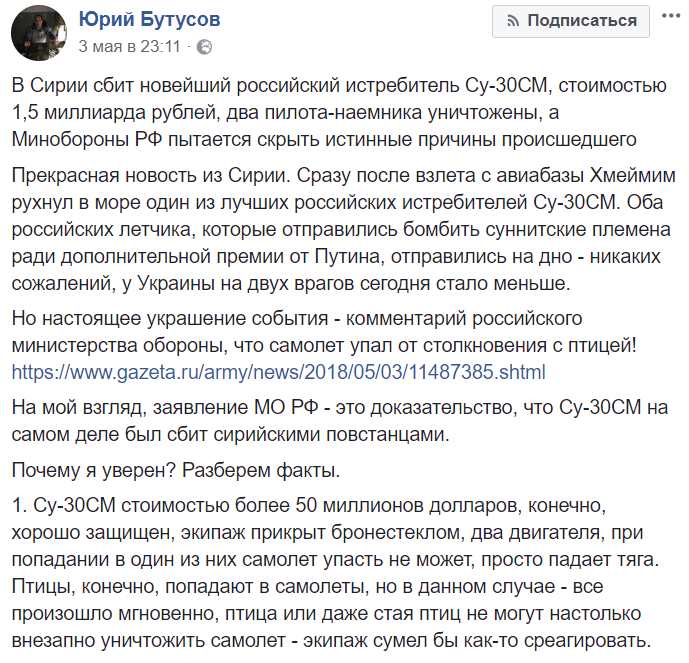Image resolution: width=689 pixels, height=663 pixels.
Task: Click the RSS feed icon inside Подписаться
Action: coord(513,21)
